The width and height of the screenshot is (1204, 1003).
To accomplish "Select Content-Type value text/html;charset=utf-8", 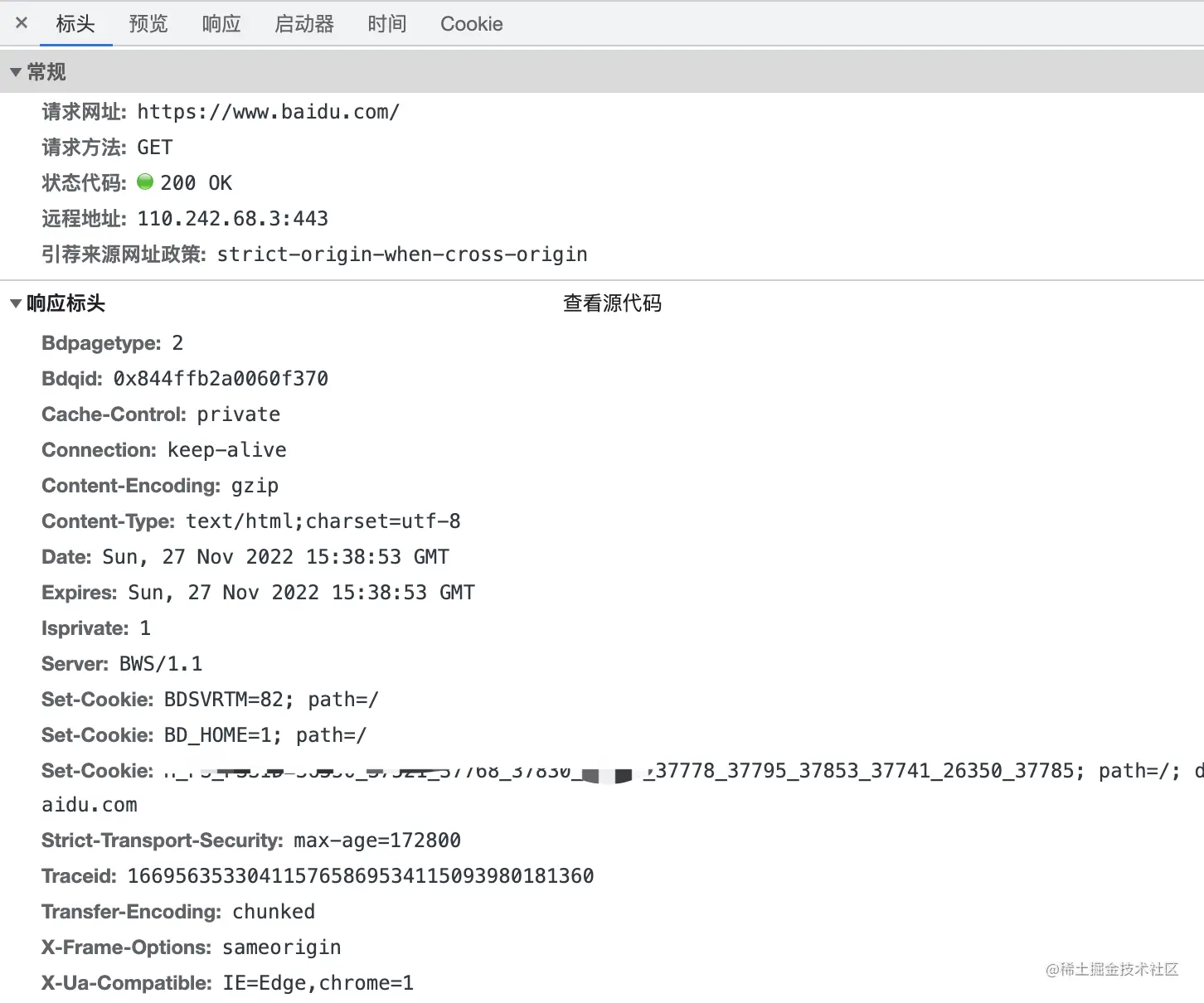I will click(323, 521).
